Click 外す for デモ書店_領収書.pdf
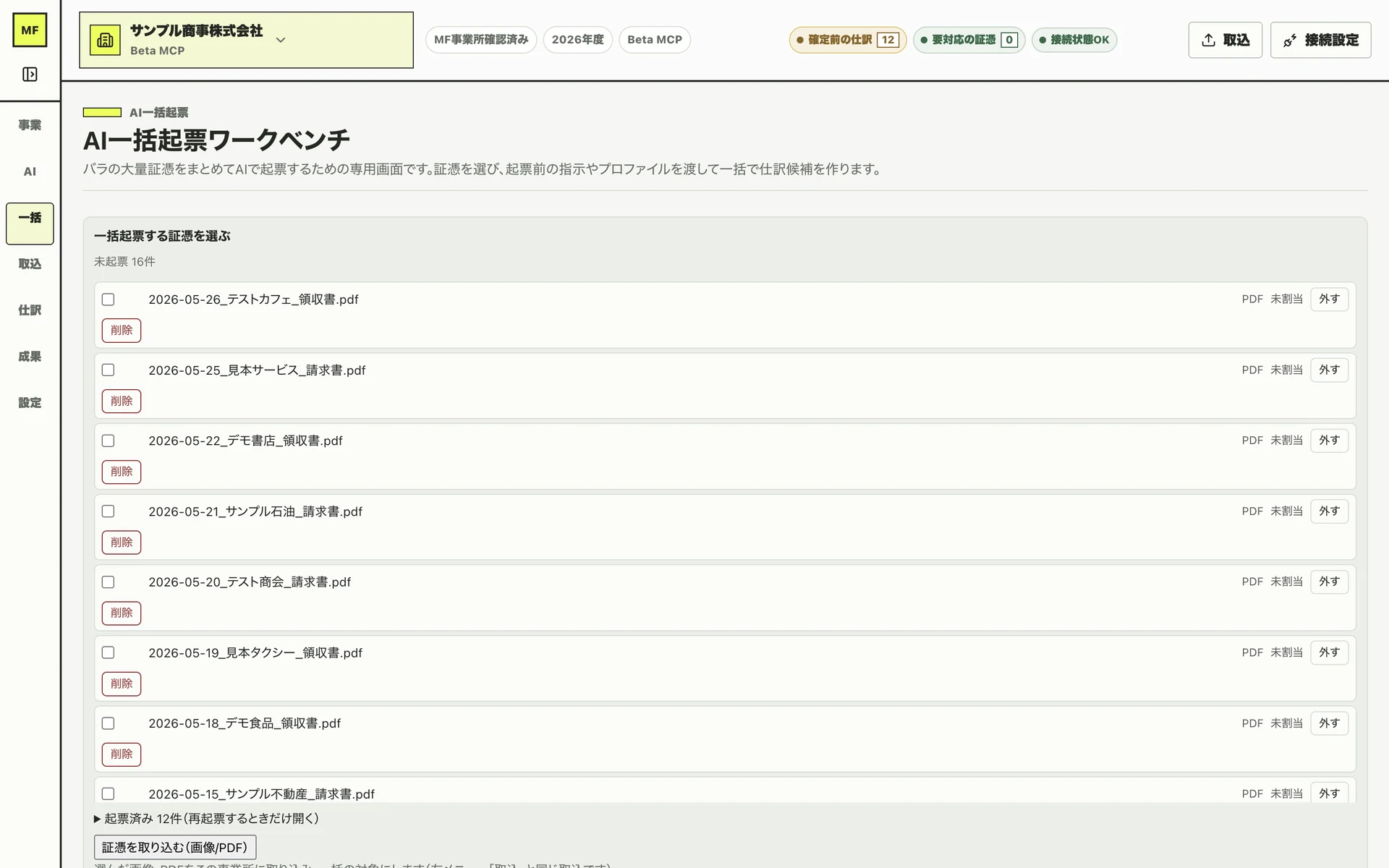The image size is (1389, 868). click(x=1329, y=441)
